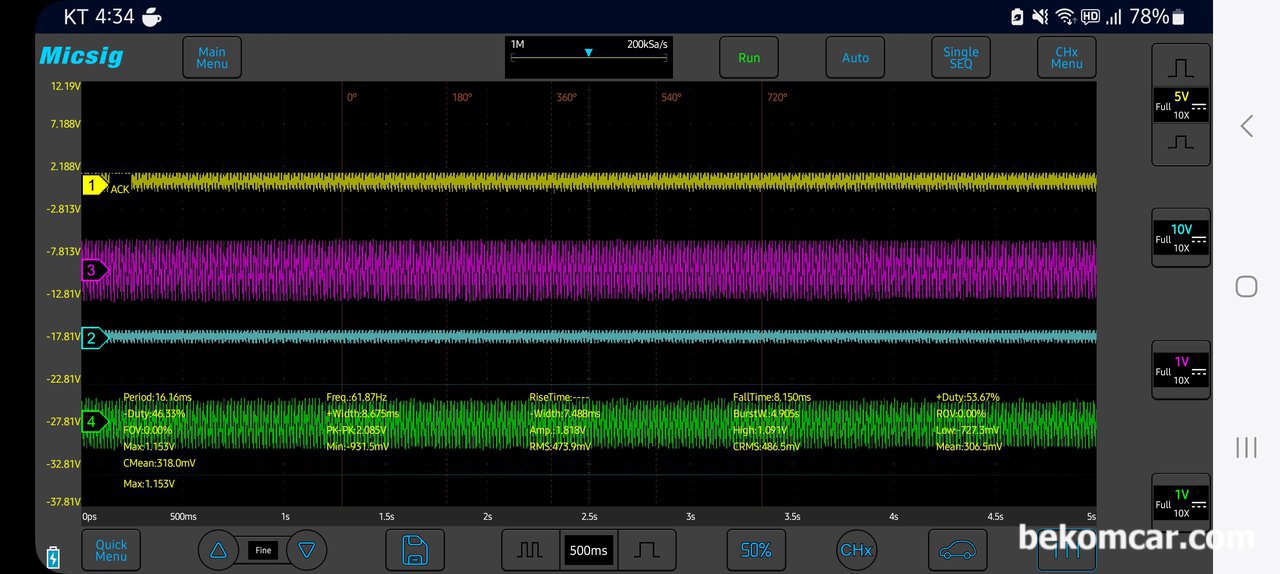Tap the Freq.:61.87Hz measurement
Viewport: 1280px width, 574px height.
pyautogui.click(x=356, y=397)
